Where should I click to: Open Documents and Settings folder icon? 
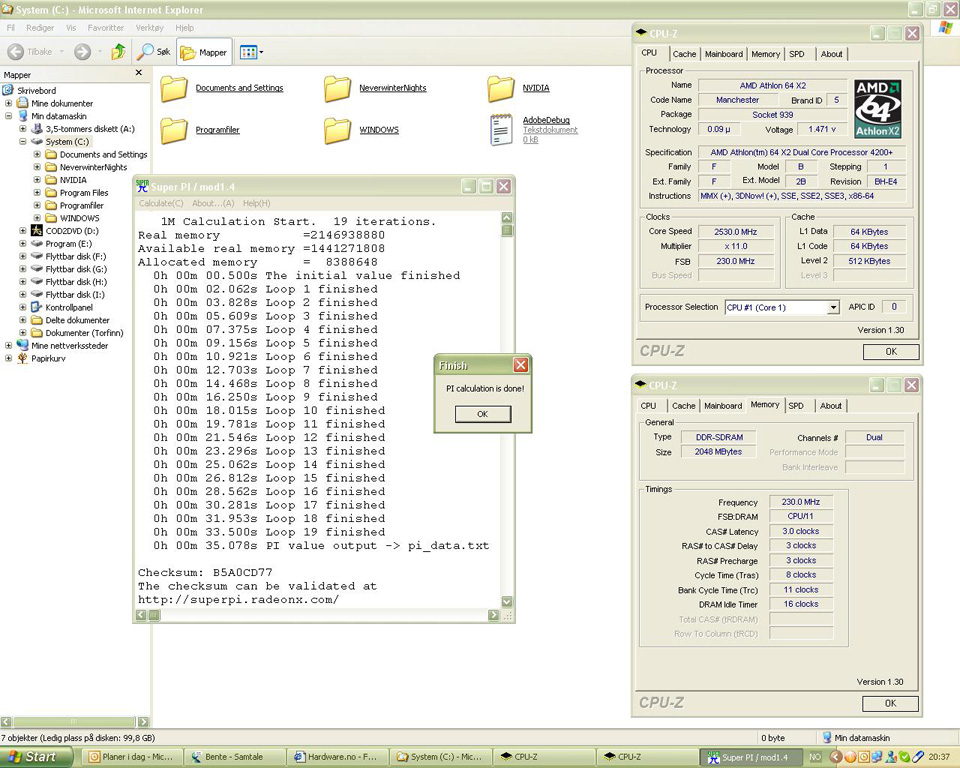tap(174, 89)
